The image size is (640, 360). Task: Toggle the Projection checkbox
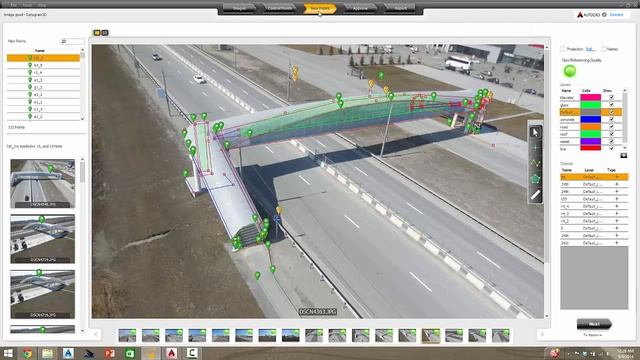[563, 49]
